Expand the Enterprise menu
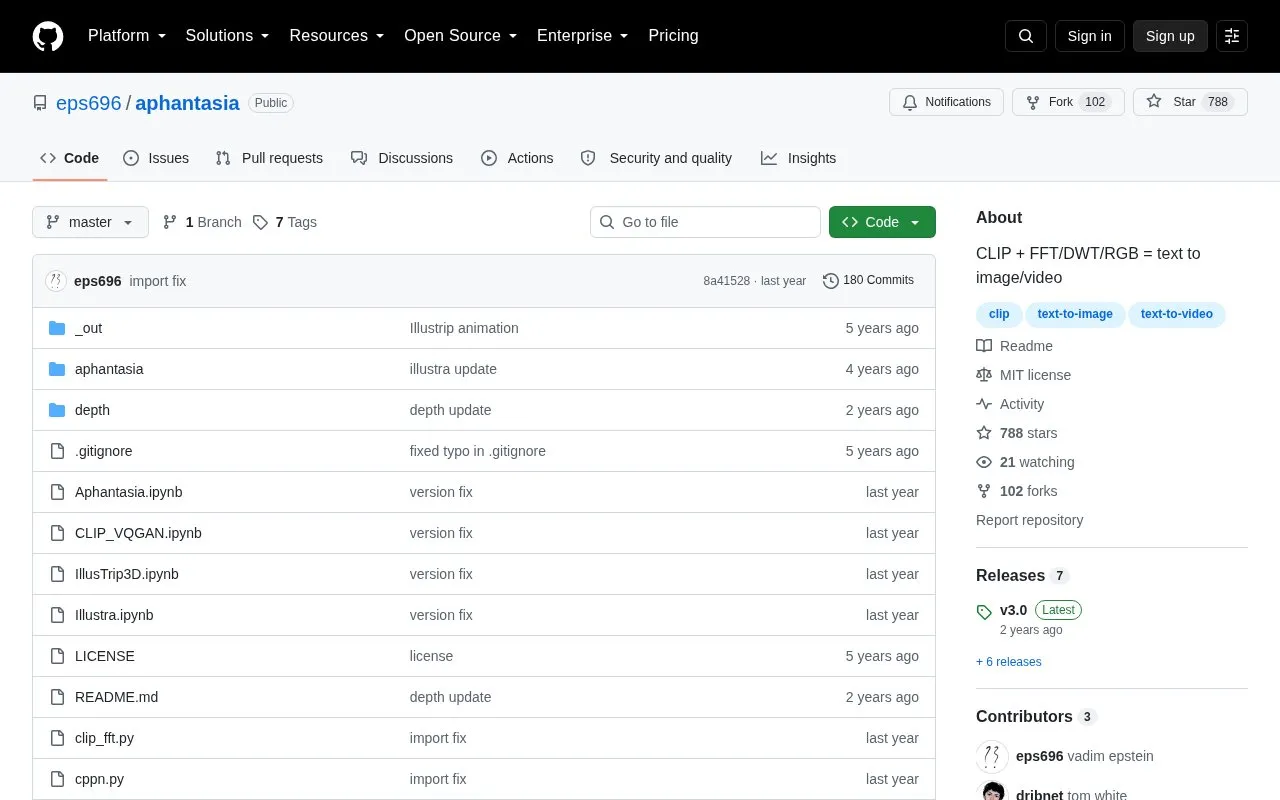1280x800 pixels. tap(583, 36)
